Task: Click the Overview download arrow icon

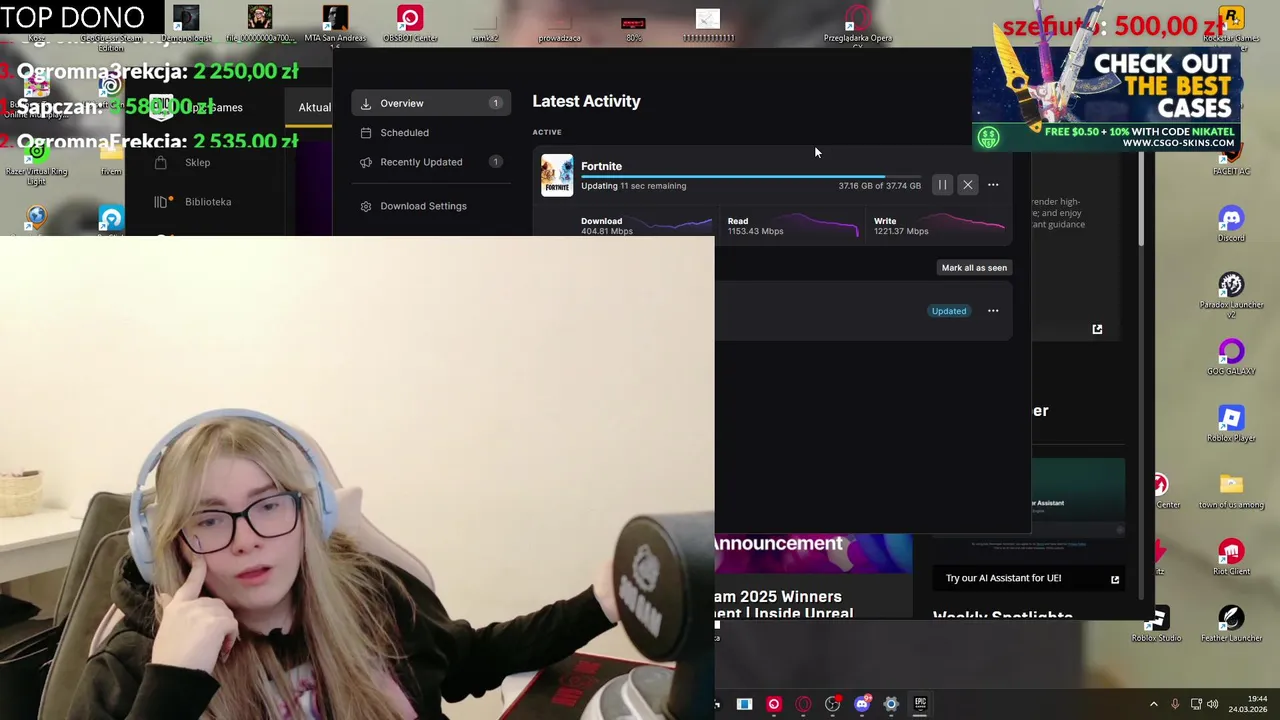Action: pos(366,103)
